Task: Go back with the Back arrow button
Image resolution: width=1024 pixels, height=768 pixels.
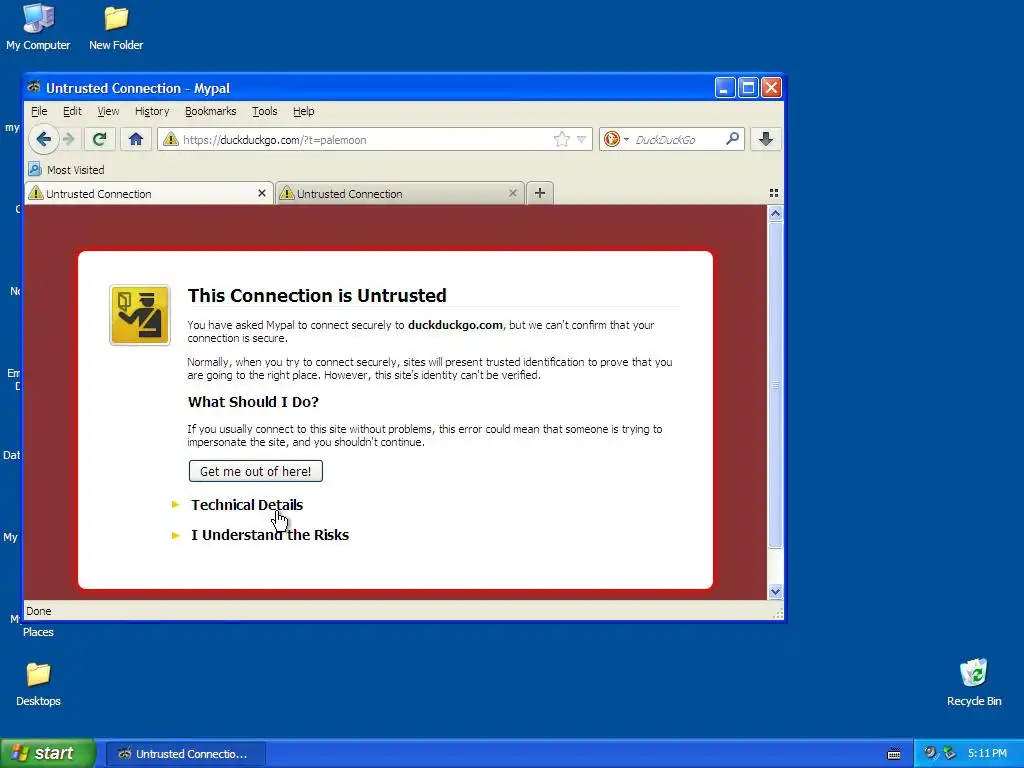Action: pos(43,139)
